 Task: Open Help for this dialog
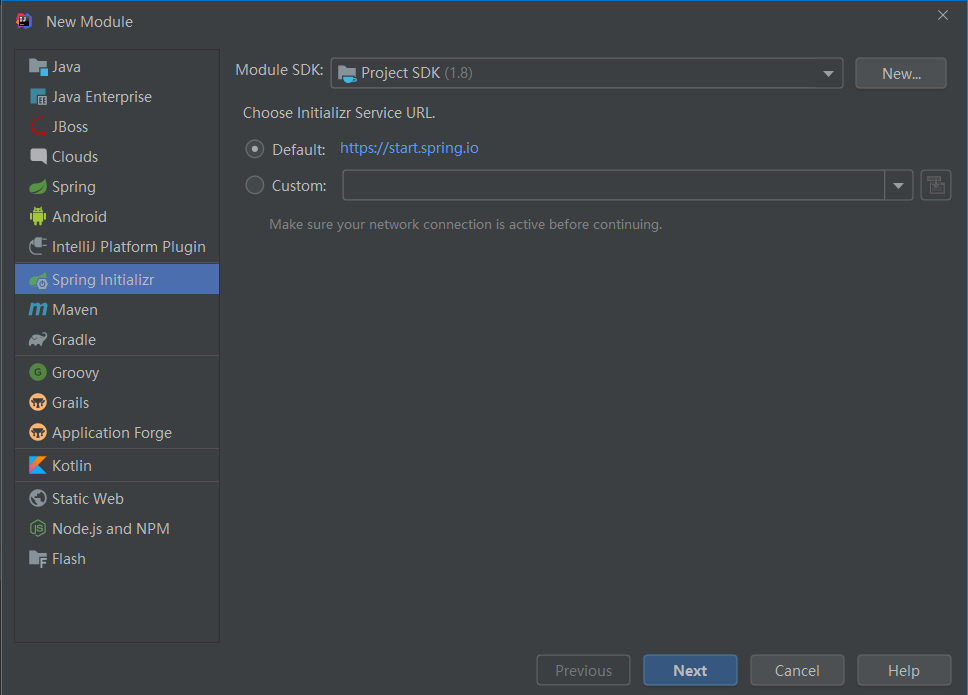(x=904, y=670)
